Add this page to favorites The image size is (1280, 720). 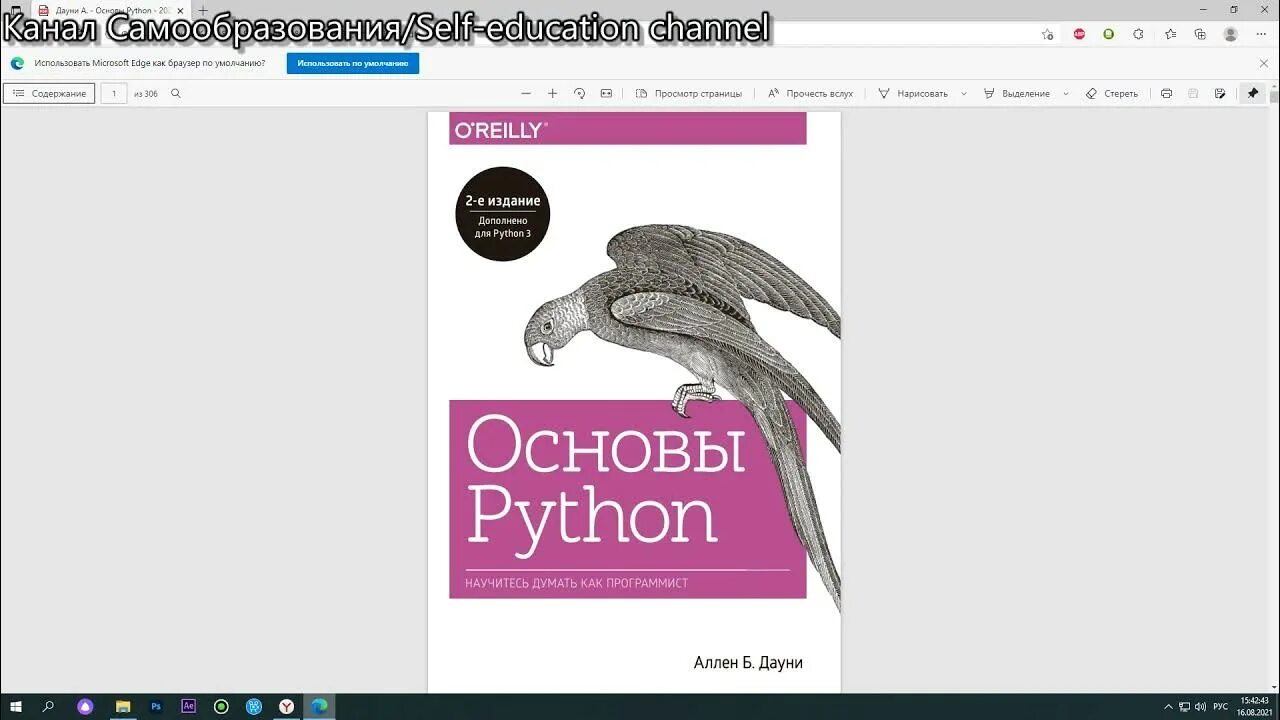tap(1047, 34)
